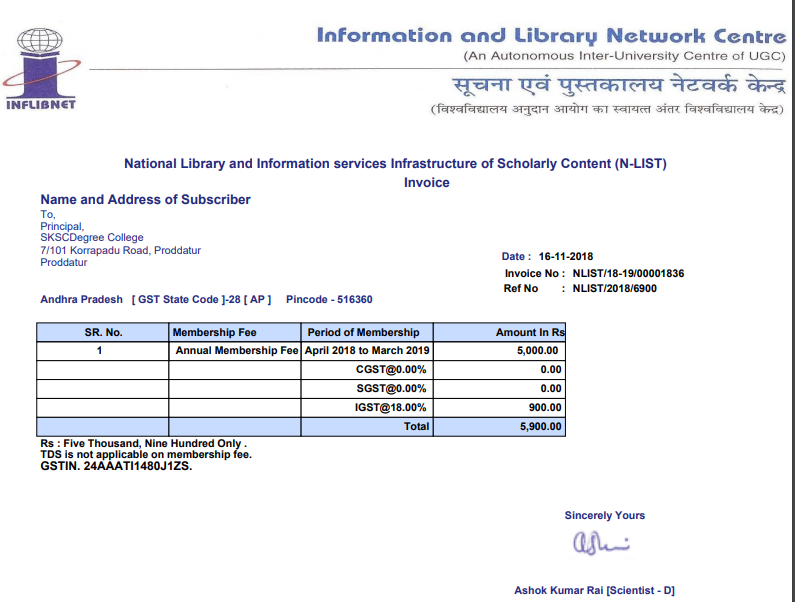Viewport: 795px width, 602px height.
Task: Select invoice number NLIST/18-19/00001836
Action: click(x=628, y=273)
